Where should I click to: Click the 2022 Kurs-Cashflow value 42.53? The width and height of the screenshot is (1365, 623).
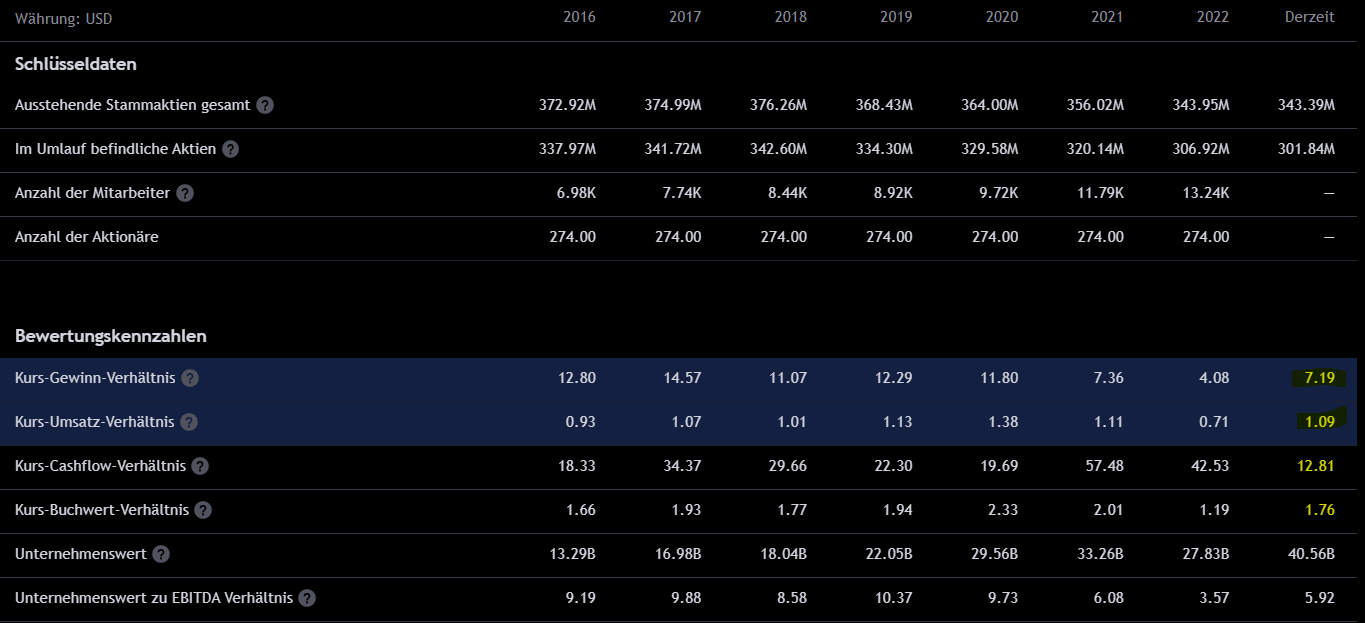click(x=1209, y=466)
